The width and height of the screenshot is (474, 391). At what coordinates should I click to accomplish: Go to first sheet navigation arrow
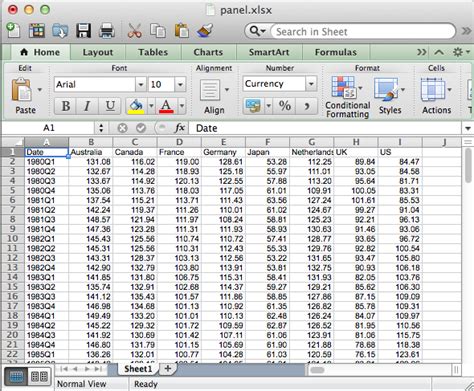pyautogui.click(x=64, y=369)
